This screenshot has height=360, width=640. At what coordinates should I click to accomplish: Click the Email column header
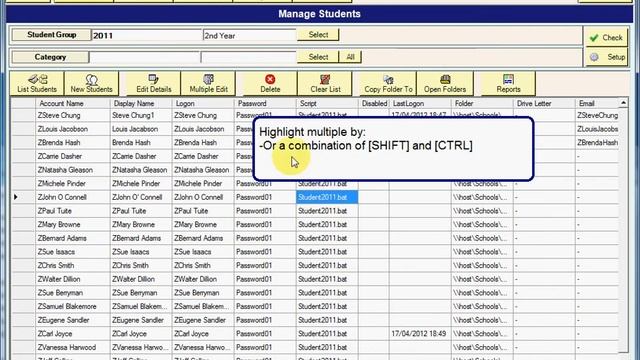pos(597,104)
